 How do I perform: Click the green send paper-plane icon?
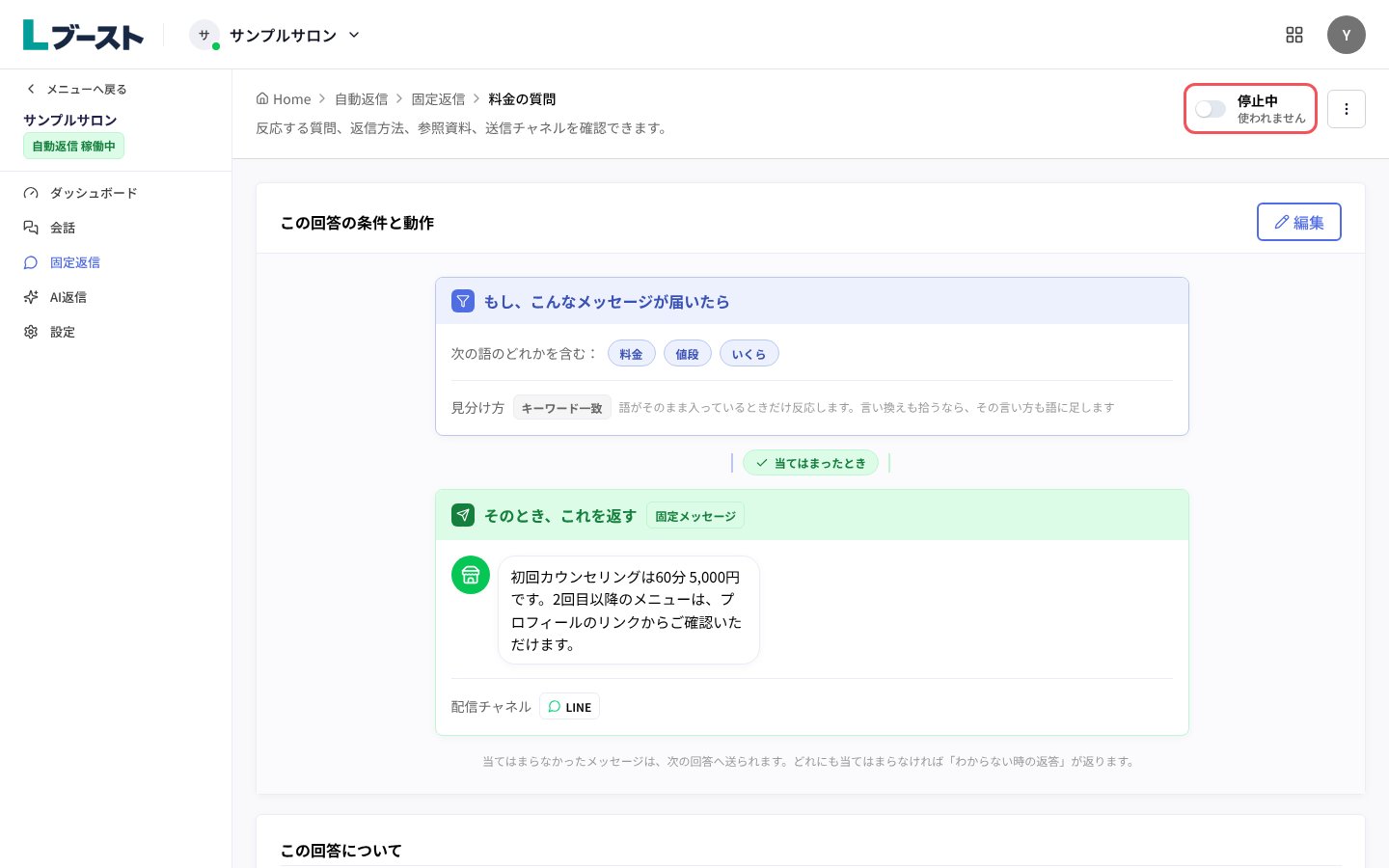click(x=463, y=515)
